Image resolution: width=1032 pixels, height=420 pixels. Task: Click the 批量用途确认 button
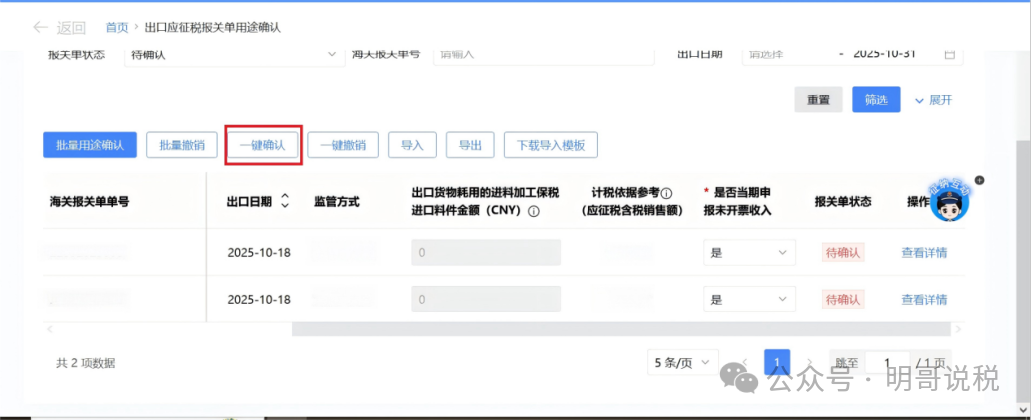90,145
